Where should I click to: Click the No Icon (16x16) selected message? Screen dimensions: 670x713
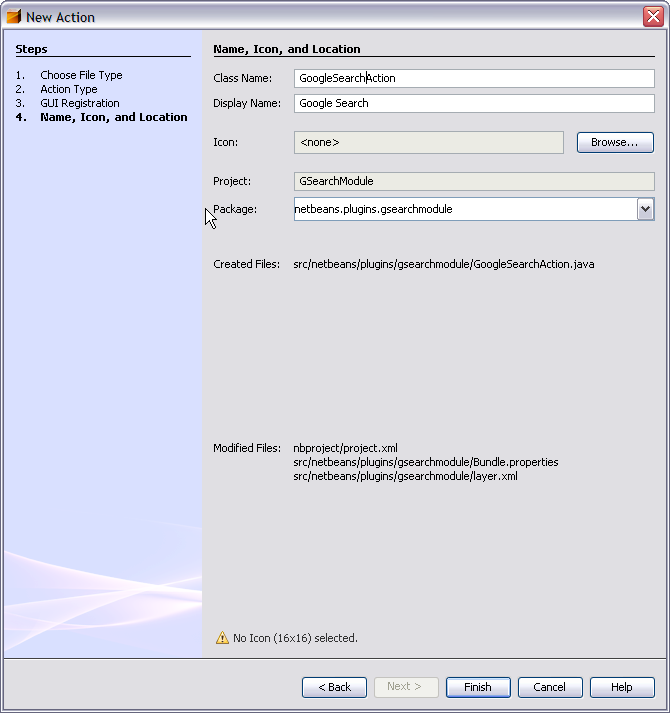click(x=295, y=638)
